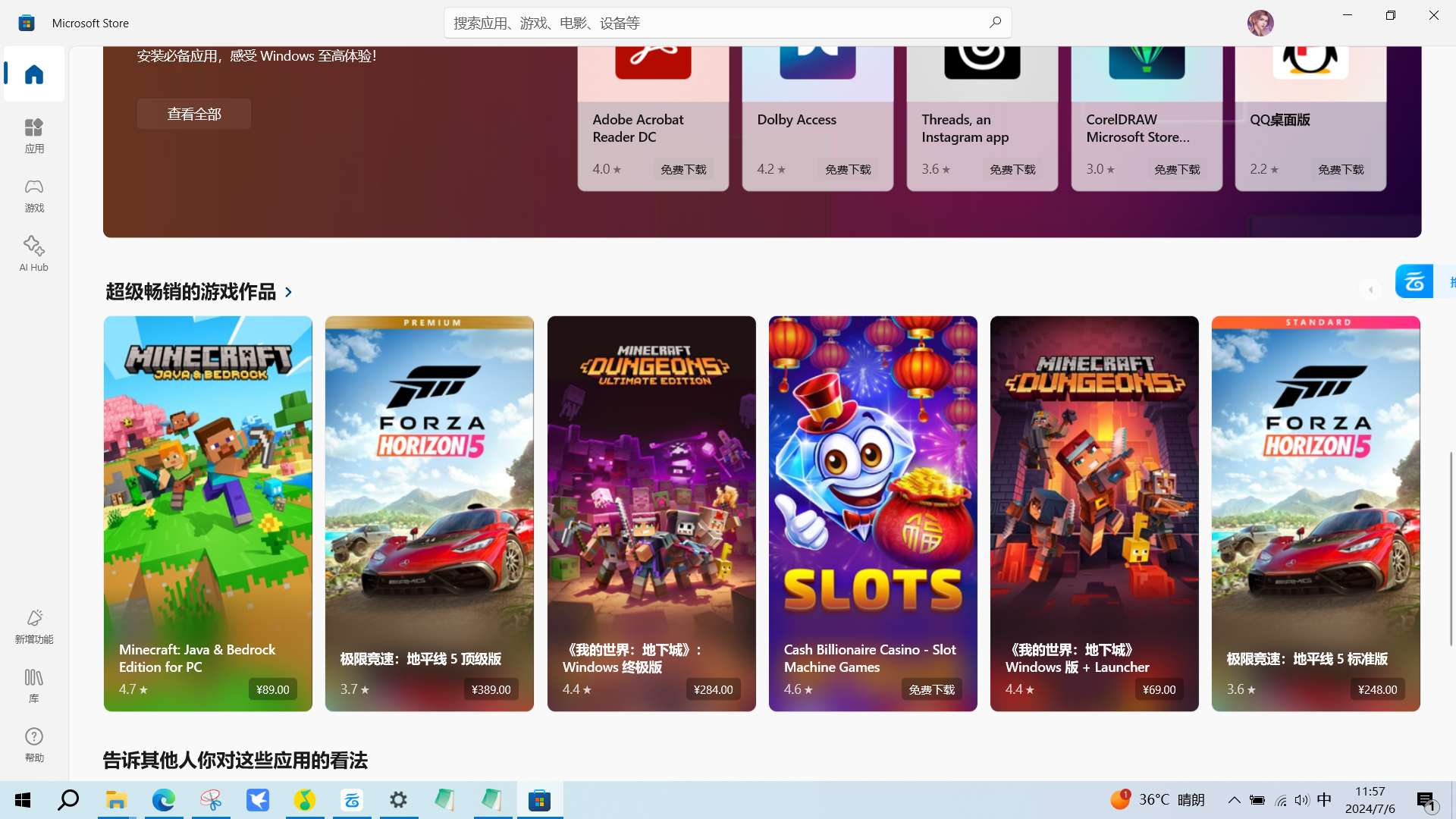Image resolution: width=1456 pixels, height=819 pixels.
Task: Click the 查看全部 button
Action: [x=194, y=114]
